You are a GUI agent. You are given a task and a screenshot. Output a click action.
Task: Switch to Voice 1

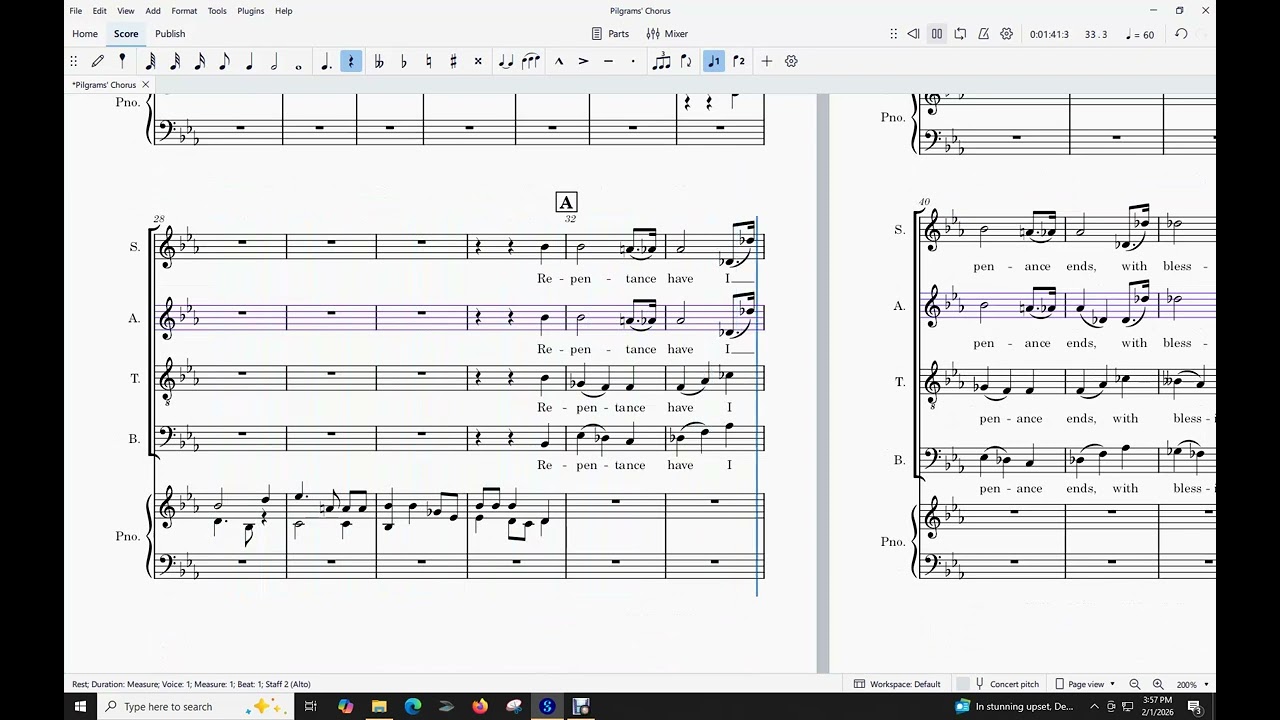coord(714,61)
